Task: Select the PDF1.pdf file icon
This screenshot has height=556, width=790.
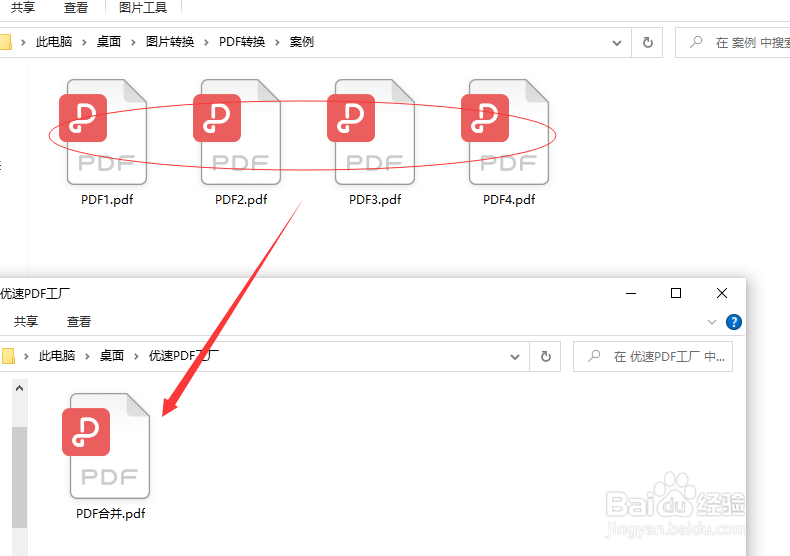Action: (103, 132)
